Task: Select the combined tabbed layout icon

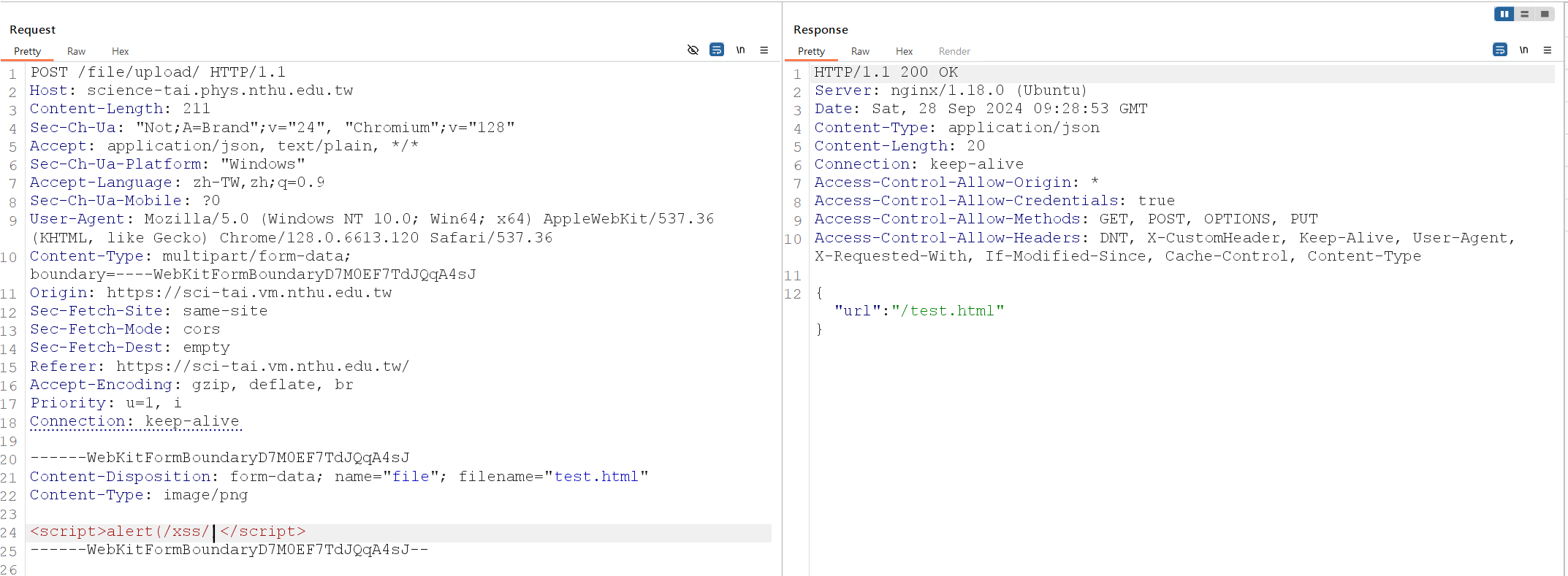Action: click(x=1545, y=14)
